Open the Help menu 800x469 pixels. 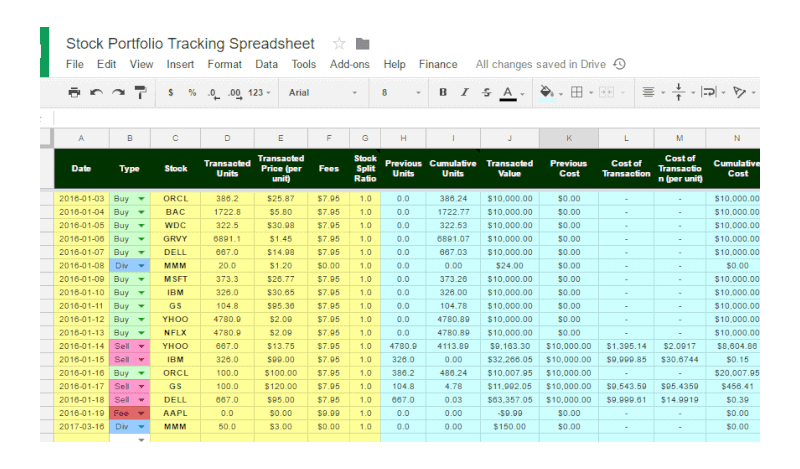point(394,64)
